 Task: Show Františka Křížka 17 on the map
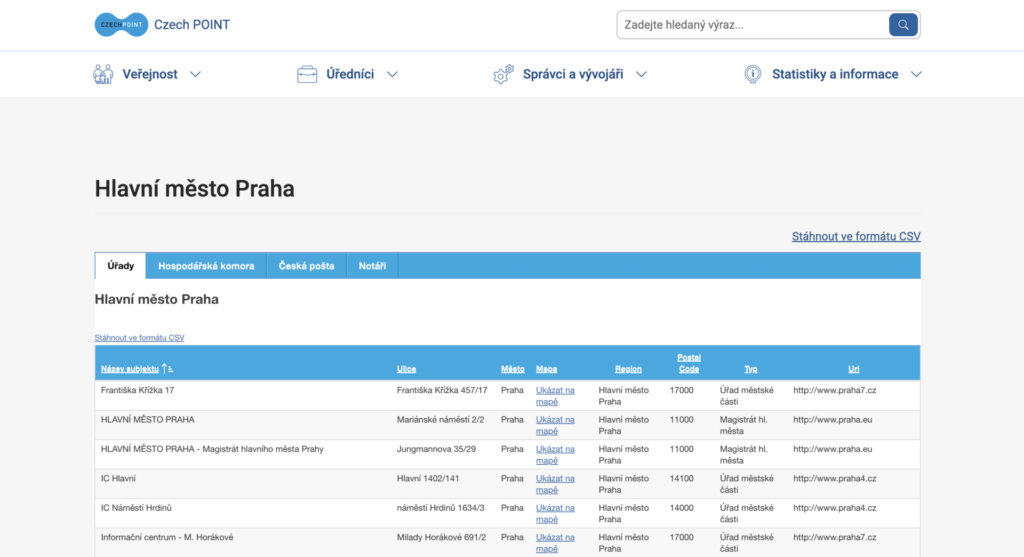pos(555,396)
